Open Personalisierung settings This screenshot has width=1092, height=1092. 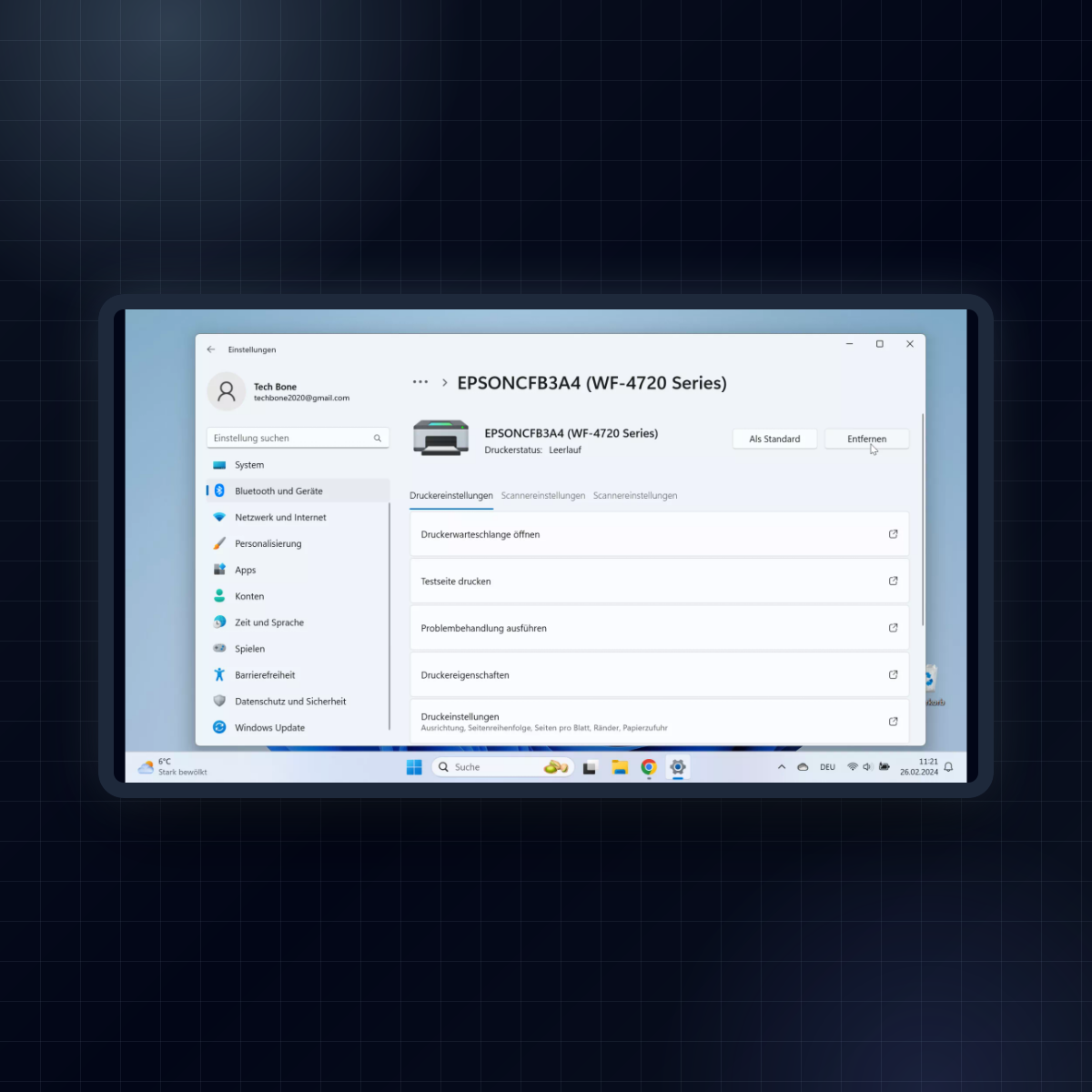[298, 543]
